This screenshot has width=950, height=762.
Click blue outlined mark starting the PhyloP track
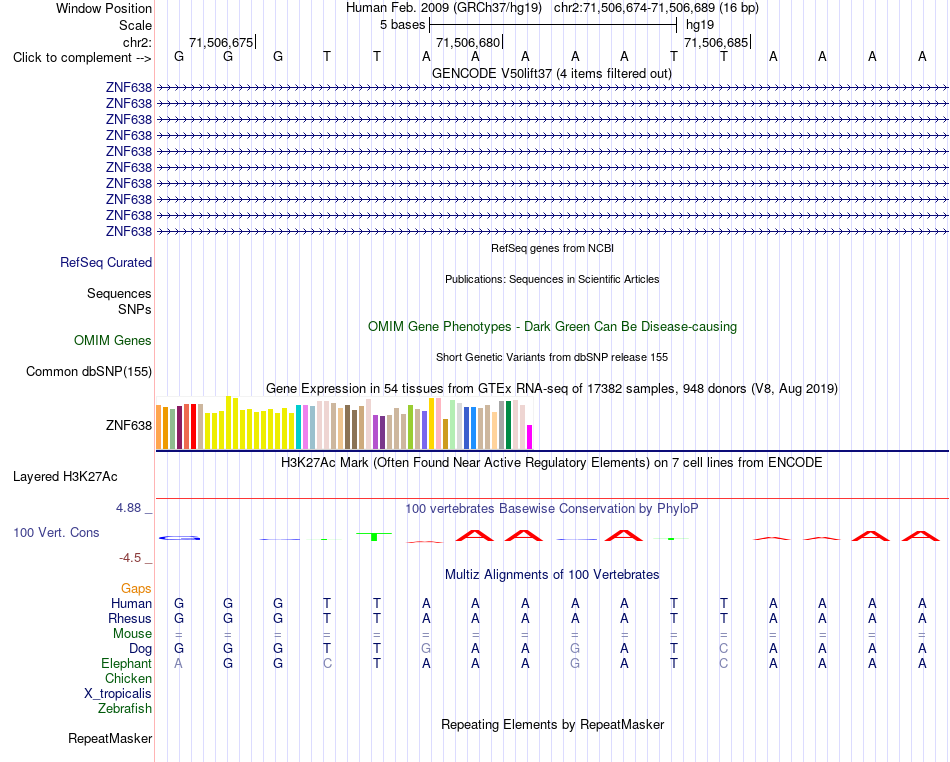(179, 538)
